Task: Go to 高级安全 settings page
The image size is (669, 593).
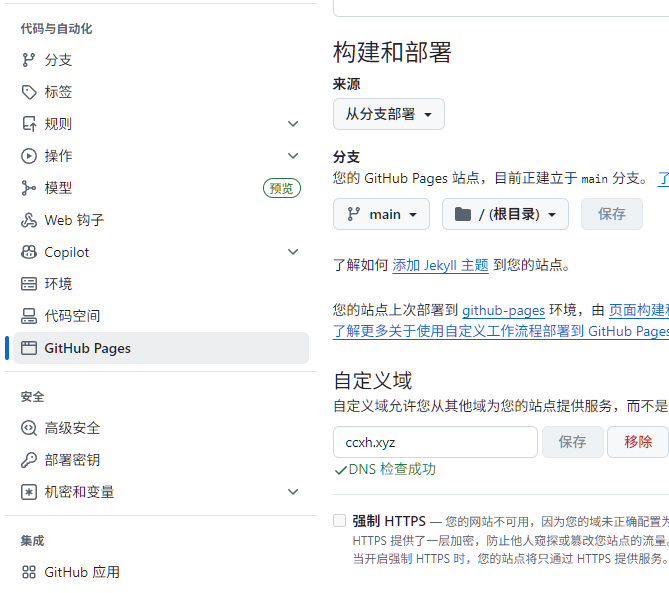Action: tap(72, 428)
